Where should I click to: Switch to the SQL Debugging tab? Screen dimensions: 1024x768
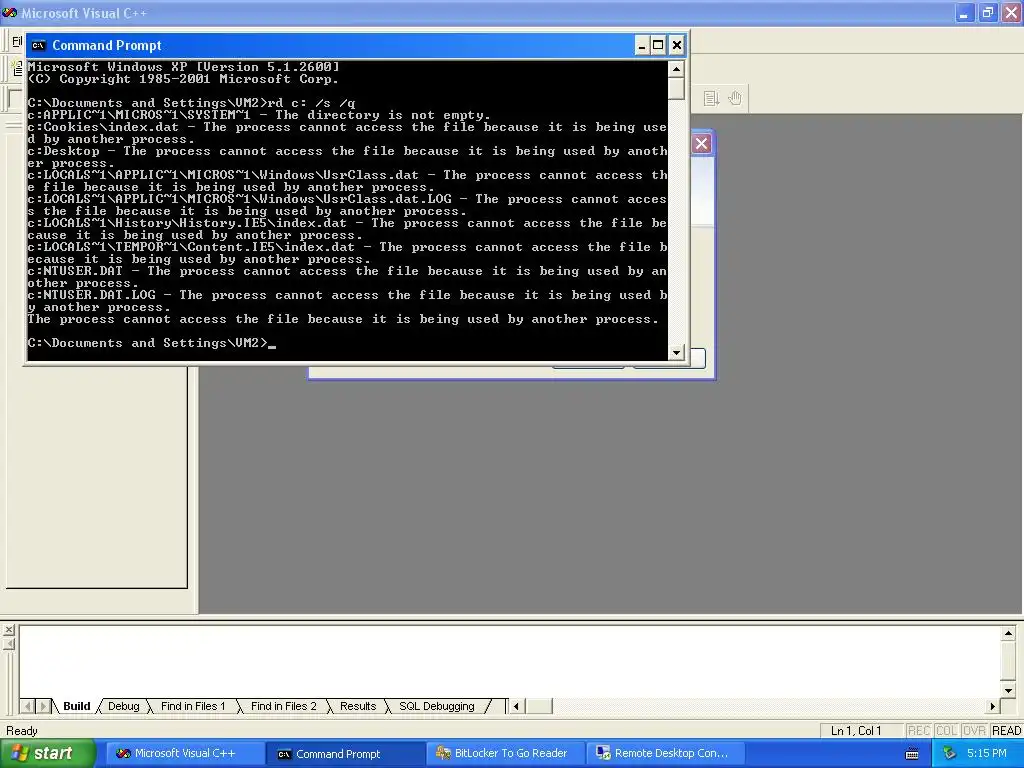(437, 706)
